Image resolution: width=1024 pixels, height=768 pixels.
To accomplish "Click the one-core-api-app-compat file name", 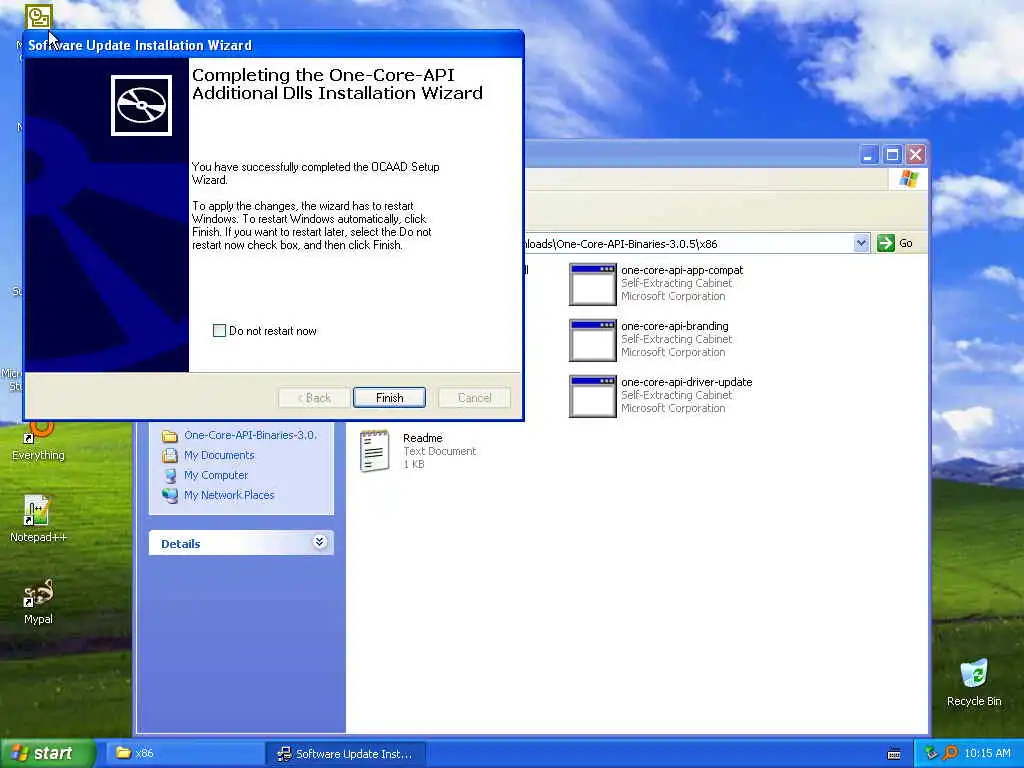I will 682,270.
